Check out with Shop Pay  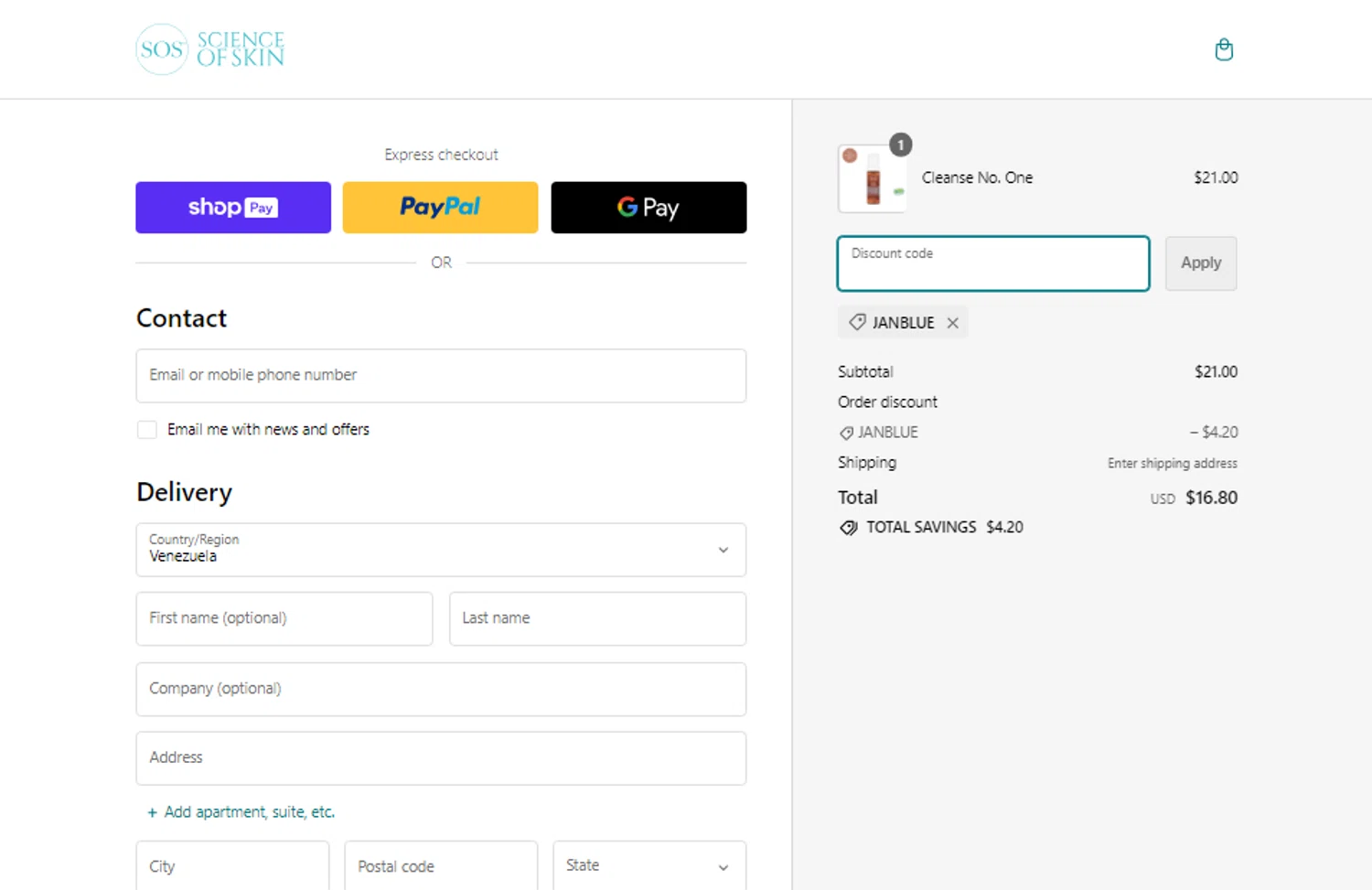(x=233, y=208)
